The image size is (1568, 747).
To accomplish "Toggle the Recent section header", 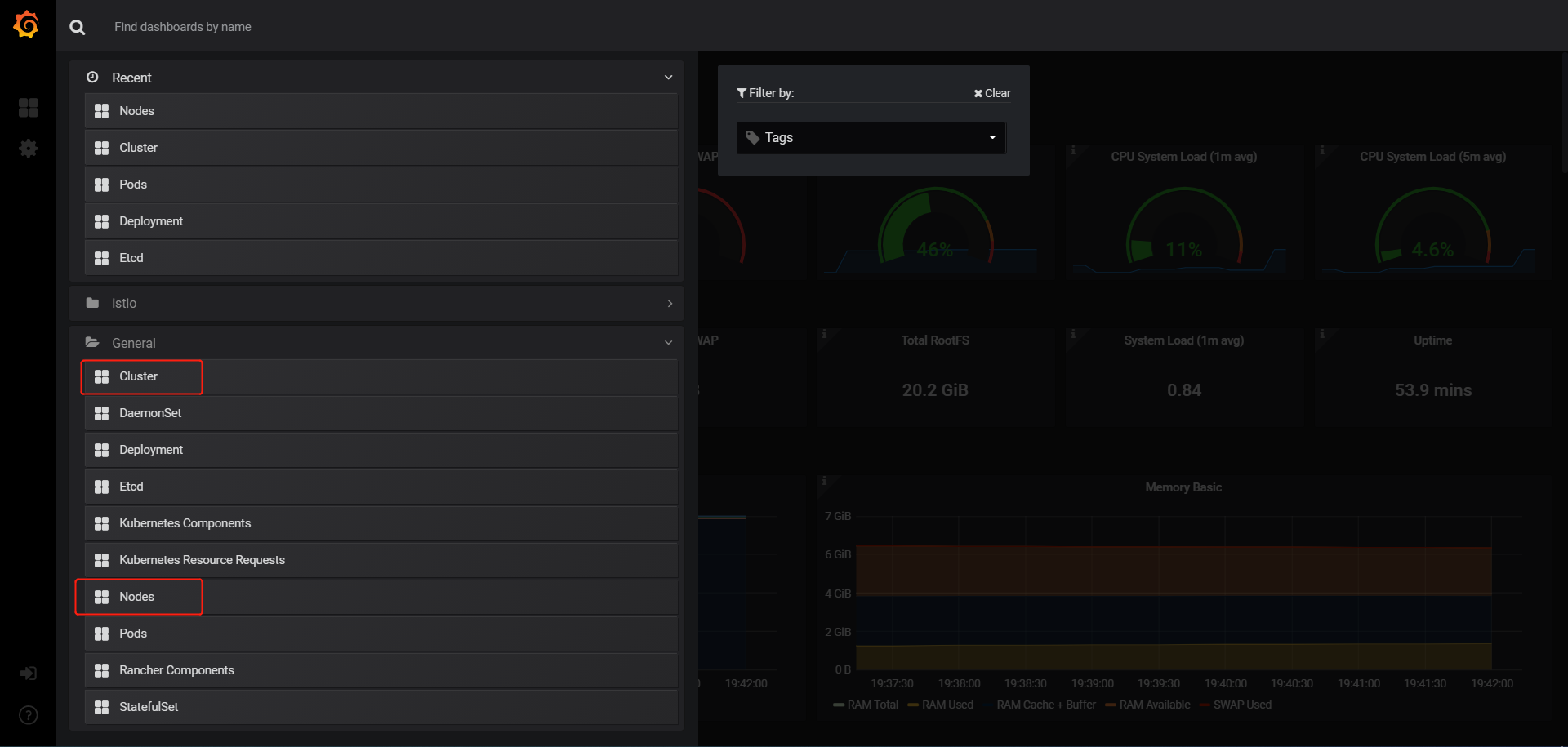I will pos(376,78).
